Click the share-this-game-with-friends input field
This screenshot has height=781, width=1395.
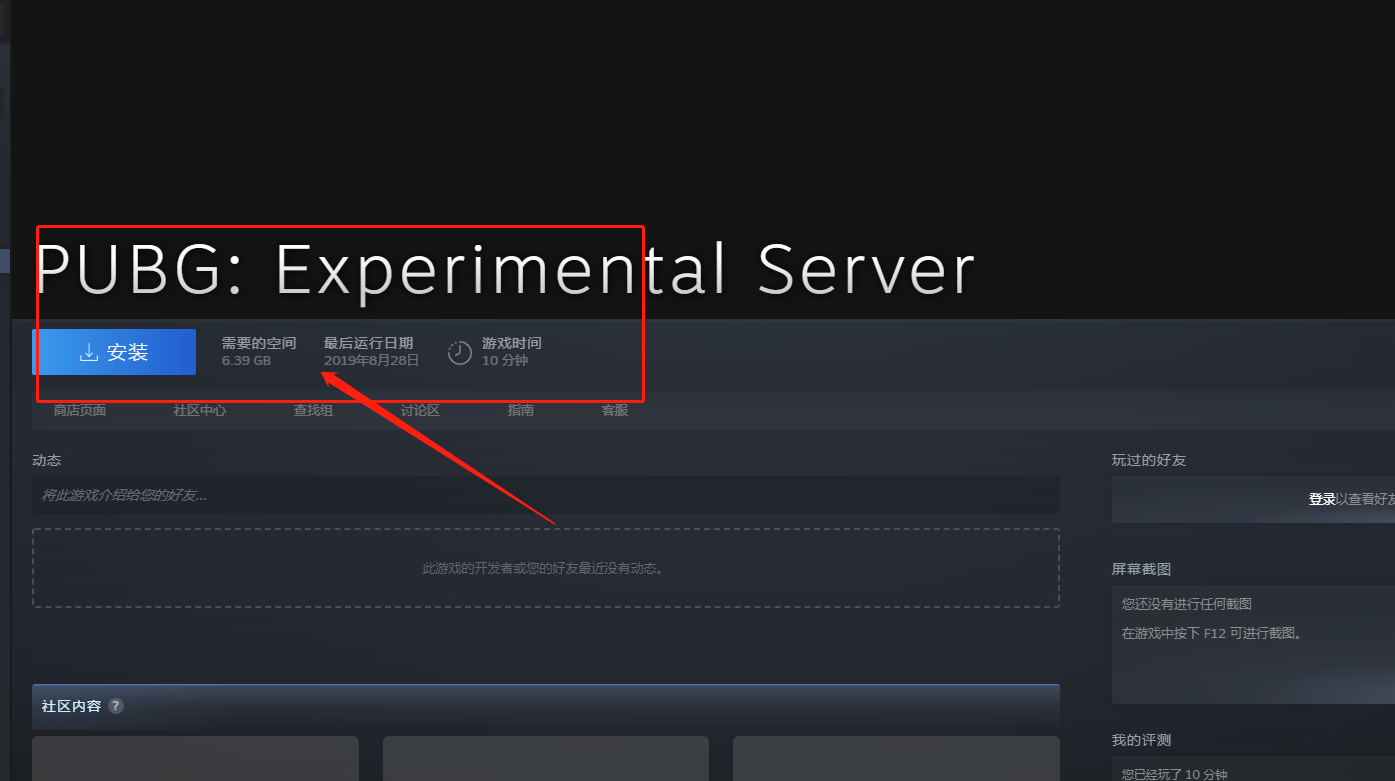coord(545,495)
